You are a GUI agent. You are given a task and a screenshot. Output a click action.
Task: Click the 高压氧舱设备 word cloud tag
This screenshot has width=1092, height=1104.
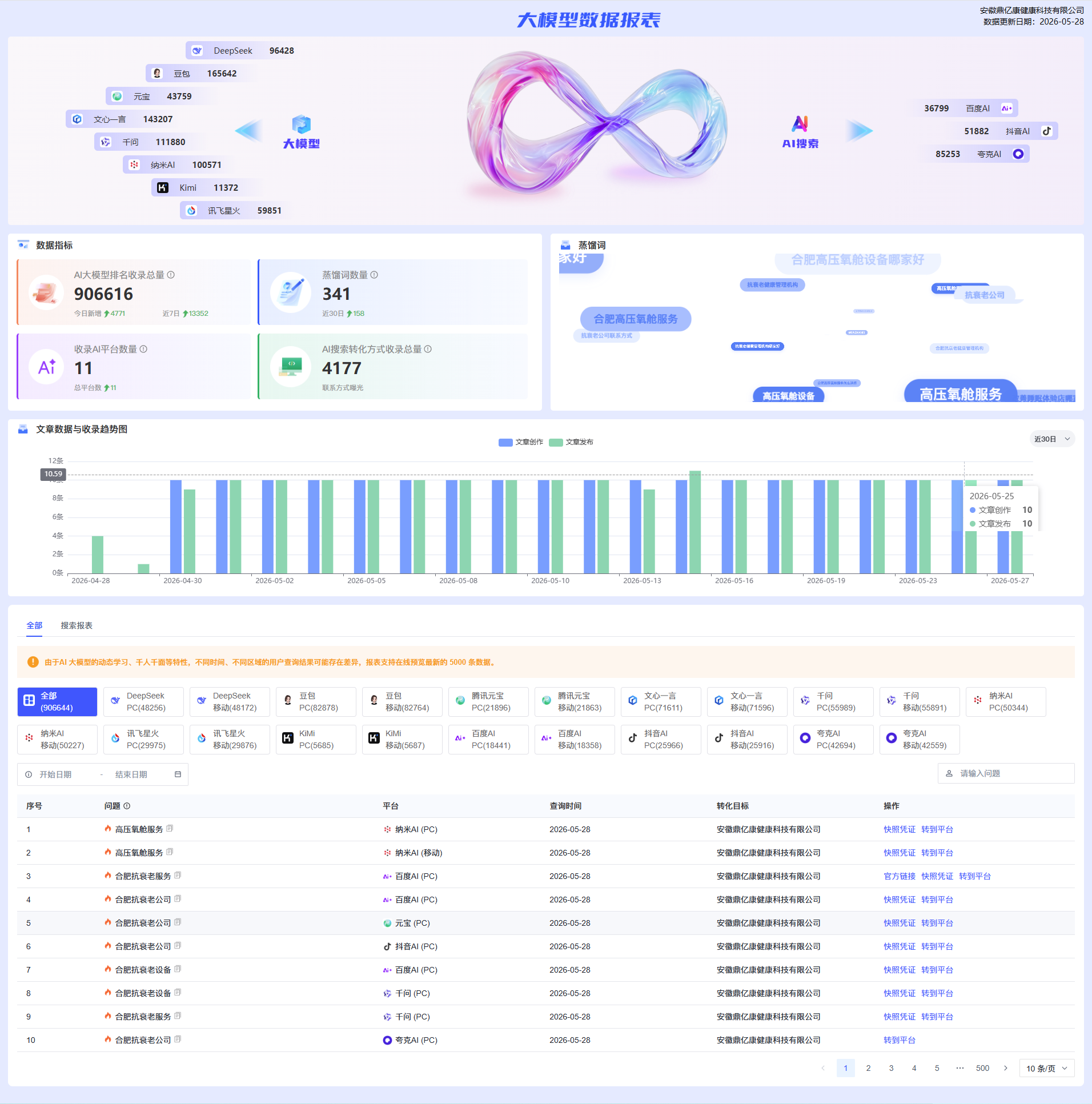coord(789,395)
